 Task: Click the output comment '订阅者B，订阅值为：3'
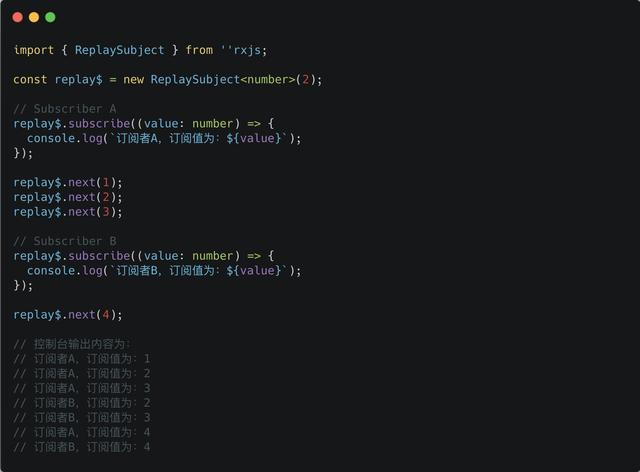82,418
